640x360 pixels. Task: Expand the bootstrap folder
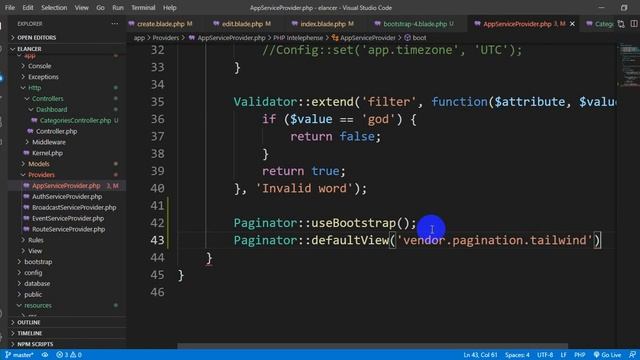pyautogui.click(x=38, y=262)
